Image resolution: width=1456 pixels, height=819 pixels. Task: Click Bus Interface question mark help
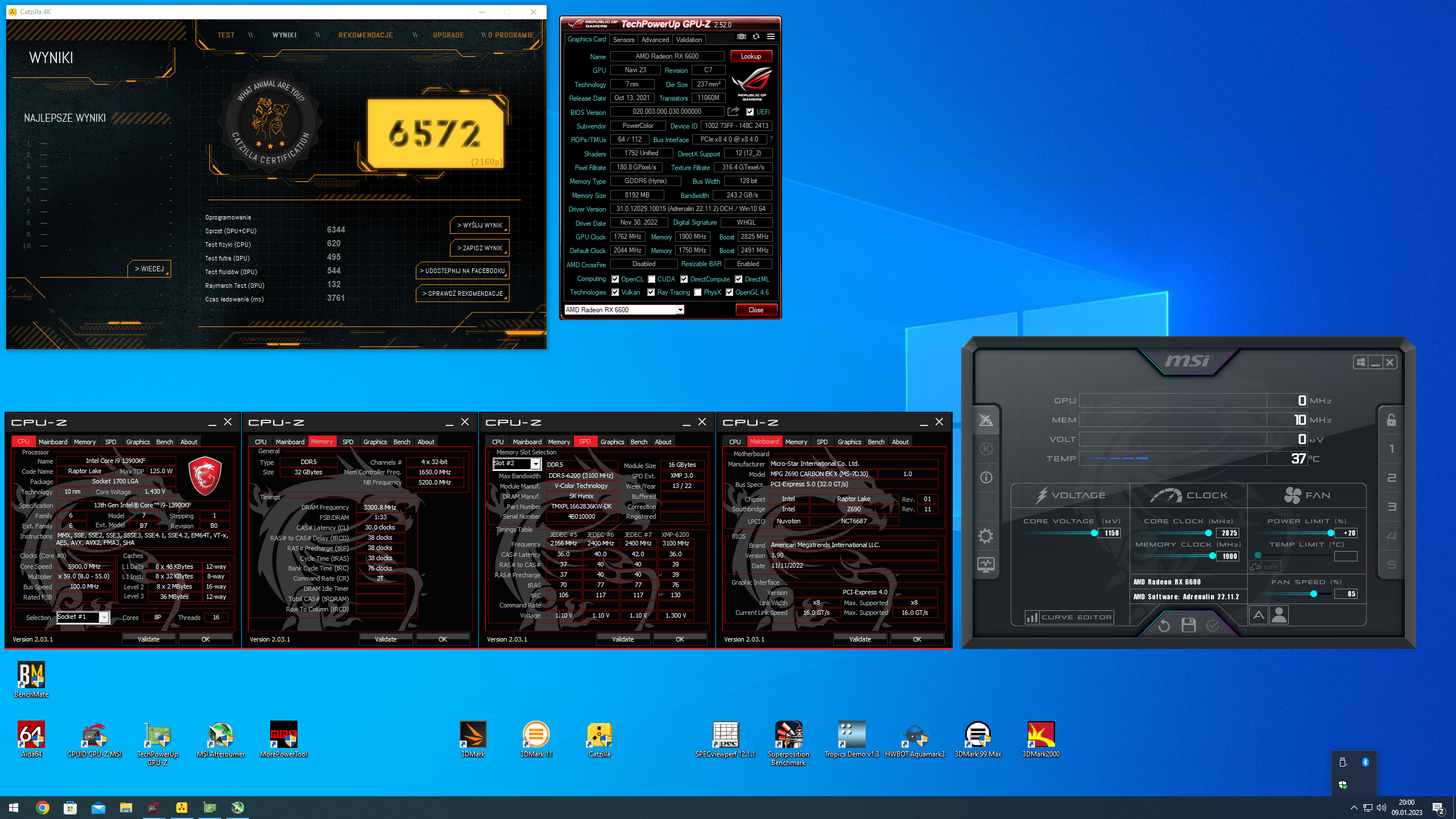click(x=771, y=139)
